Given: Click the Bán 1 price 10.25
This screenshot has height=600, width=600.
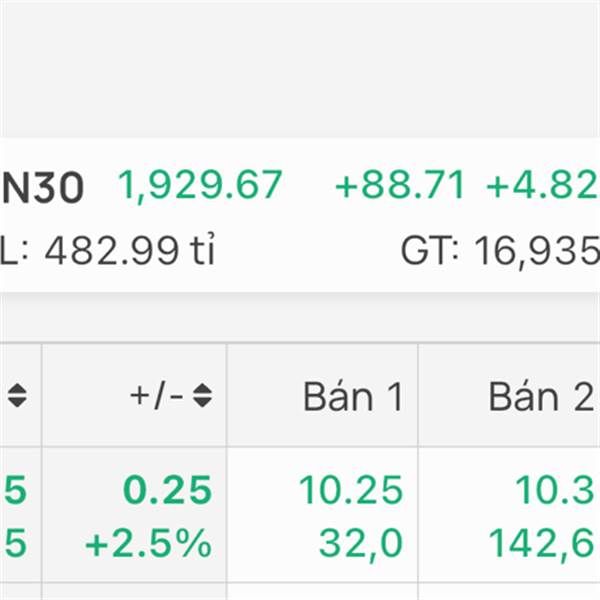Looking at the screenshot, I should 350,490.
